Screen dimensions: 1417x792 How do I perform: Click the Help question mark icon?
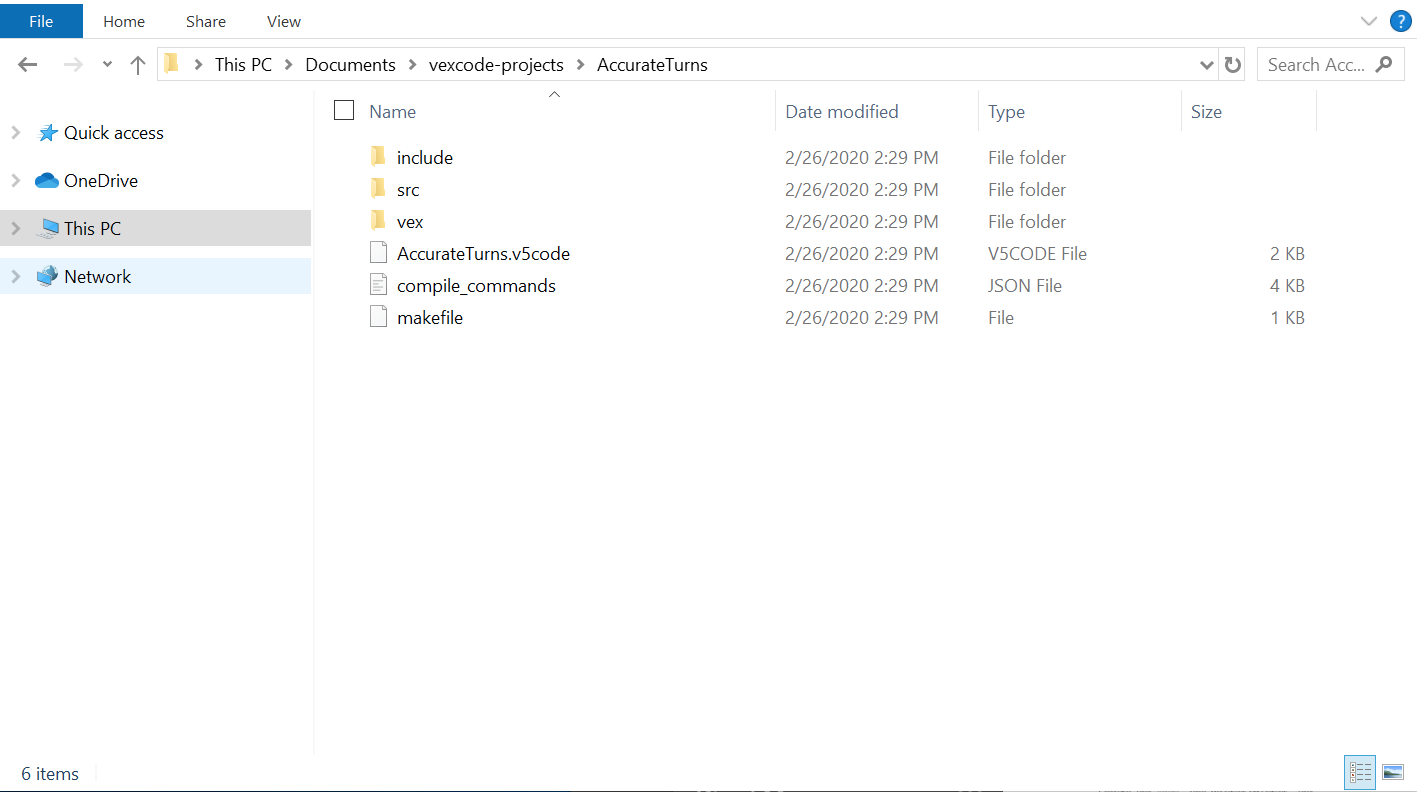[x=1400, y=20]
